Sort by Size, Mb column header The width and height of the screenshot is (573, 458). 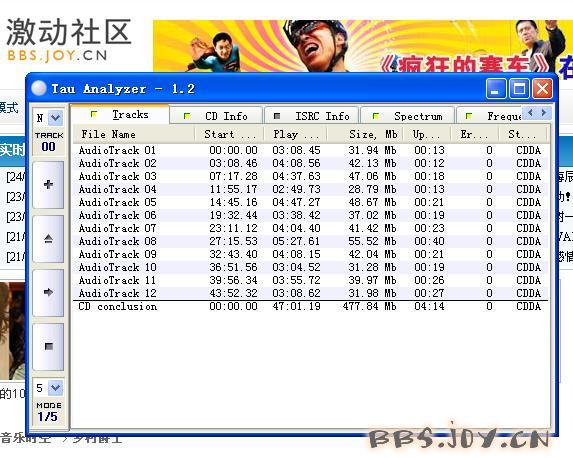(x=365, y=134)
